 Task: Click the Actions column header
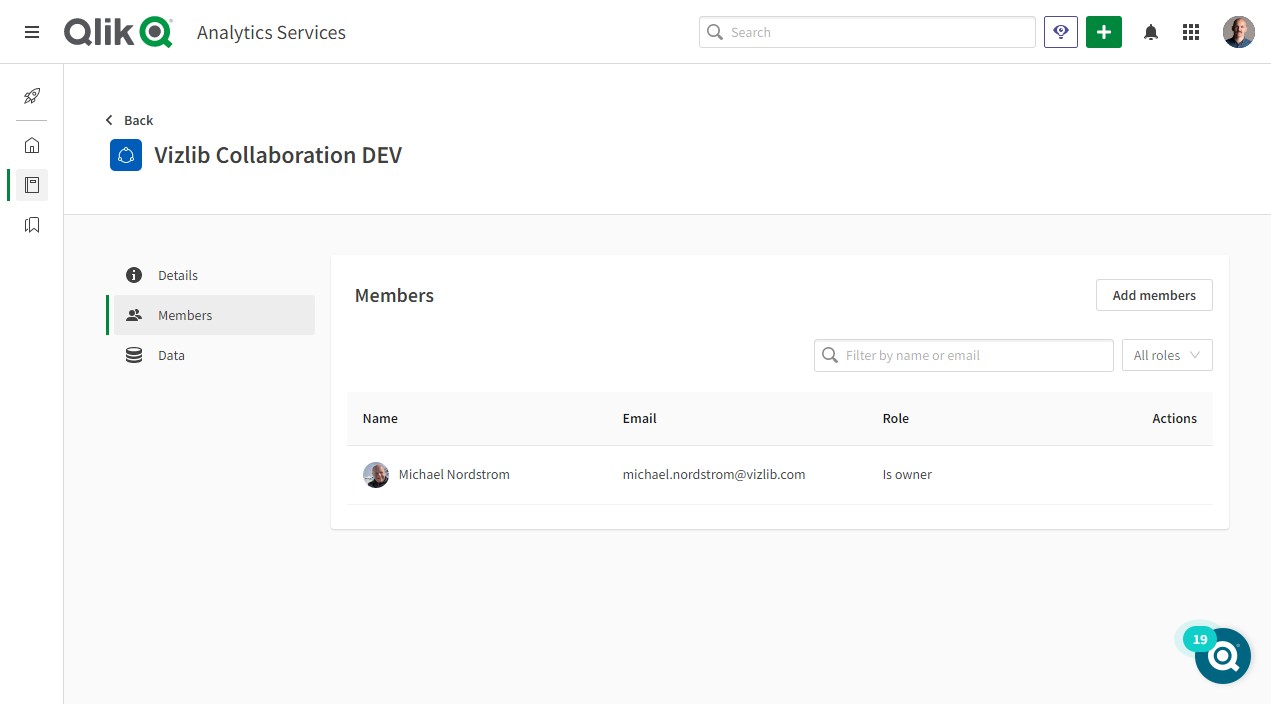pos(1174,419)
